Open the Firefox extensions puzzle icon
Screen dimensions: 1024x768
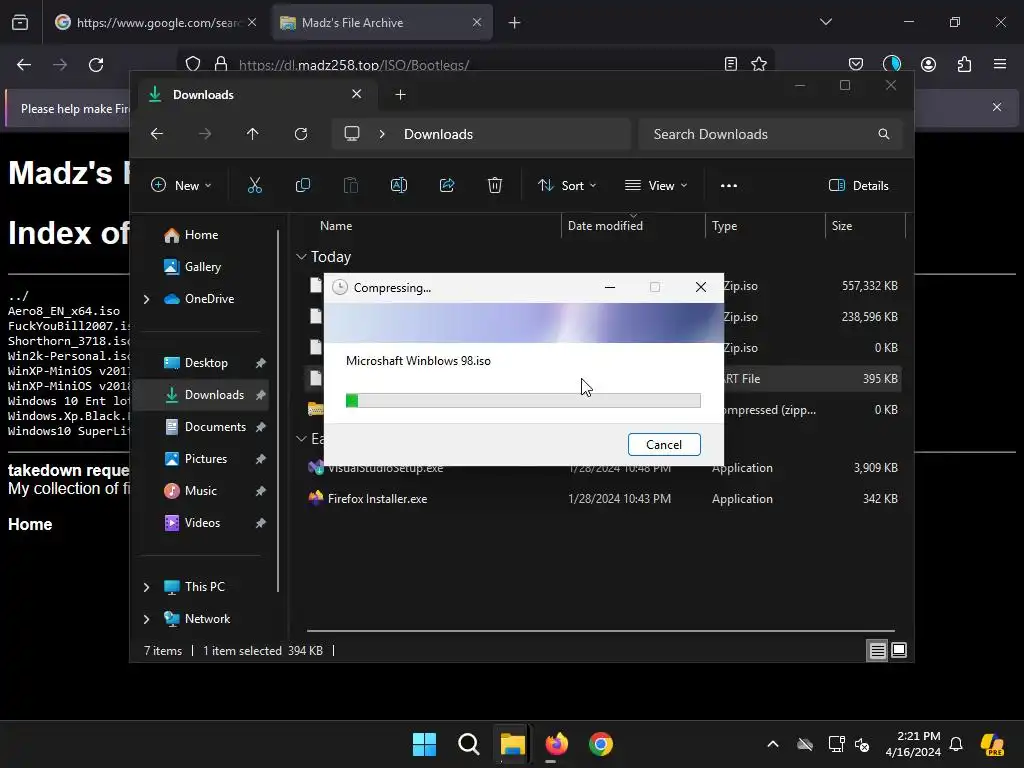(x=964, y=64)
